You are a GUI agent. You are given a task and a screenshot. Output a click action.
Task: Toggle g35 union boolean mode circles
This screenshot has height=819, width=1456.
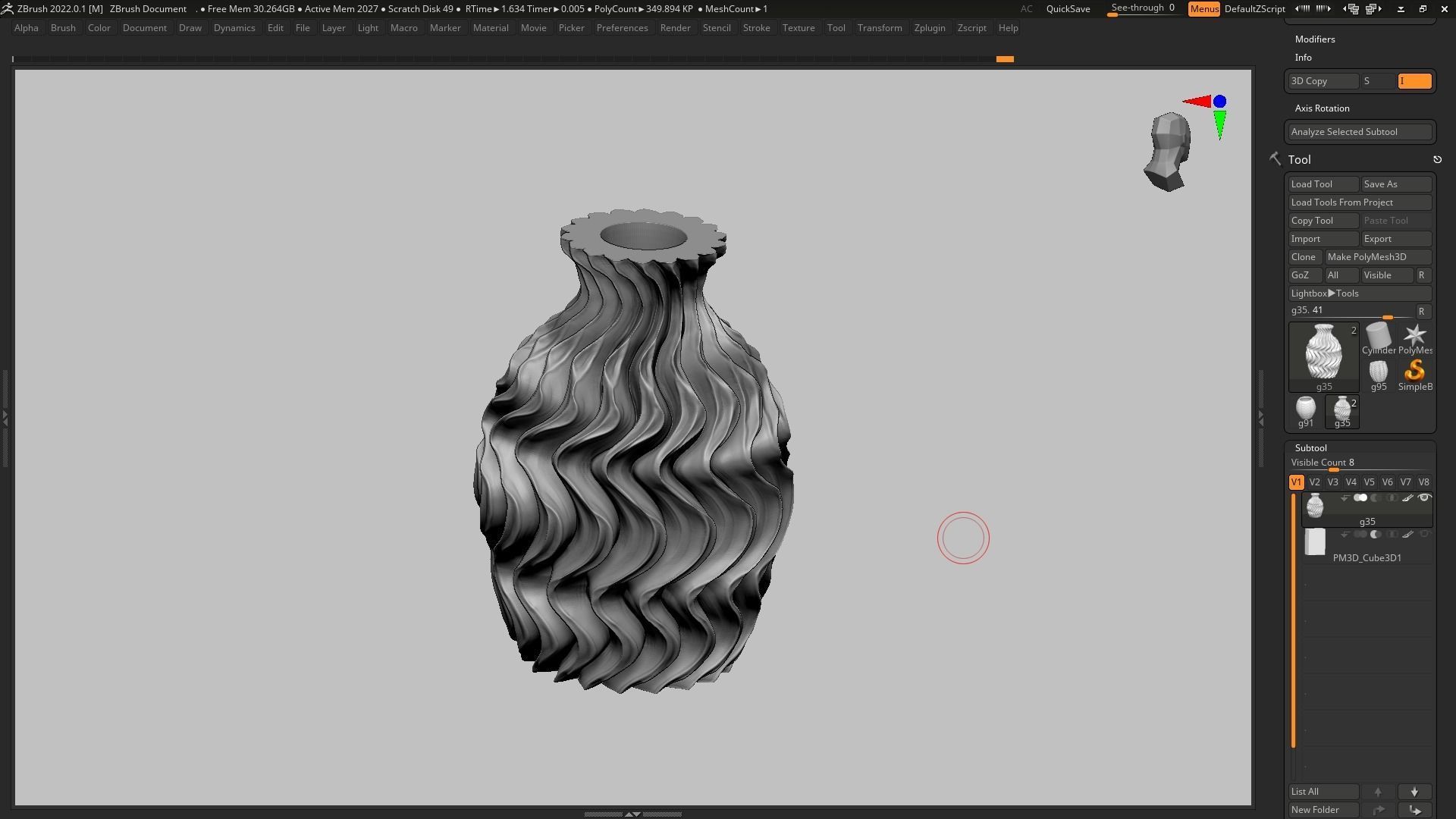coord(1360,498)
